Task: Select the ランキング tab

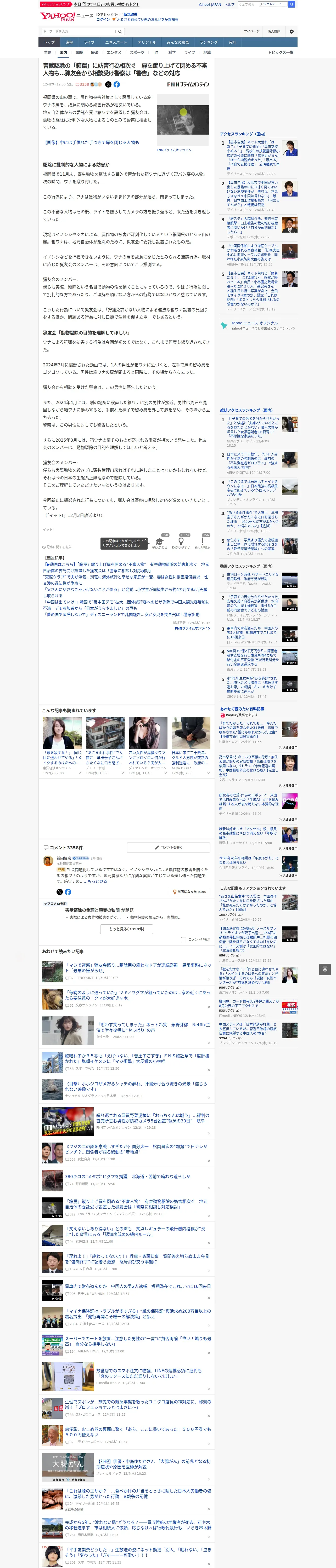Action: coord(209,42)
